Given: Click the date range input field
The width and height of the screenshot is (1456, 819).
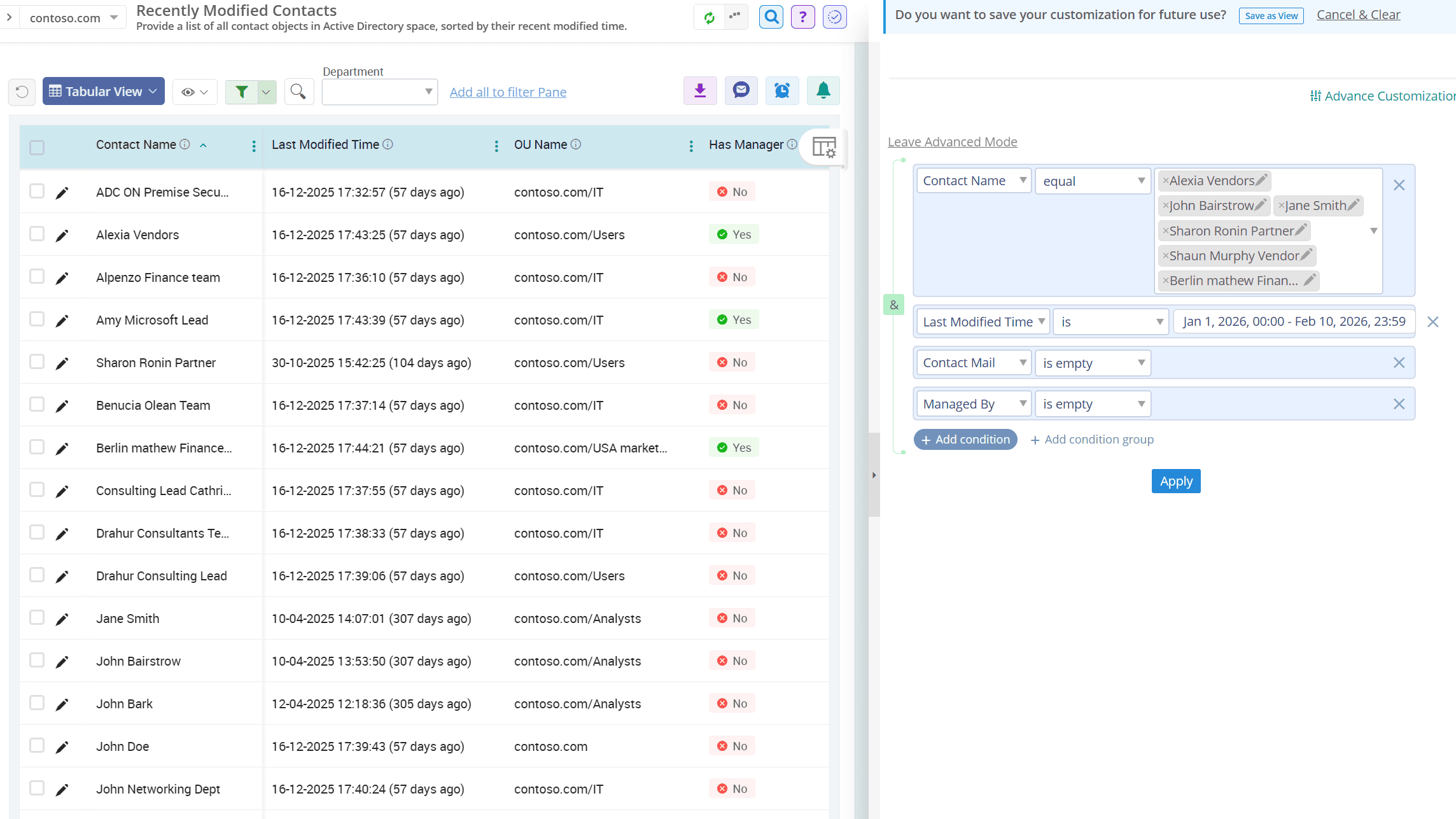Looking at the screenshot, I should click(1293, 322).
